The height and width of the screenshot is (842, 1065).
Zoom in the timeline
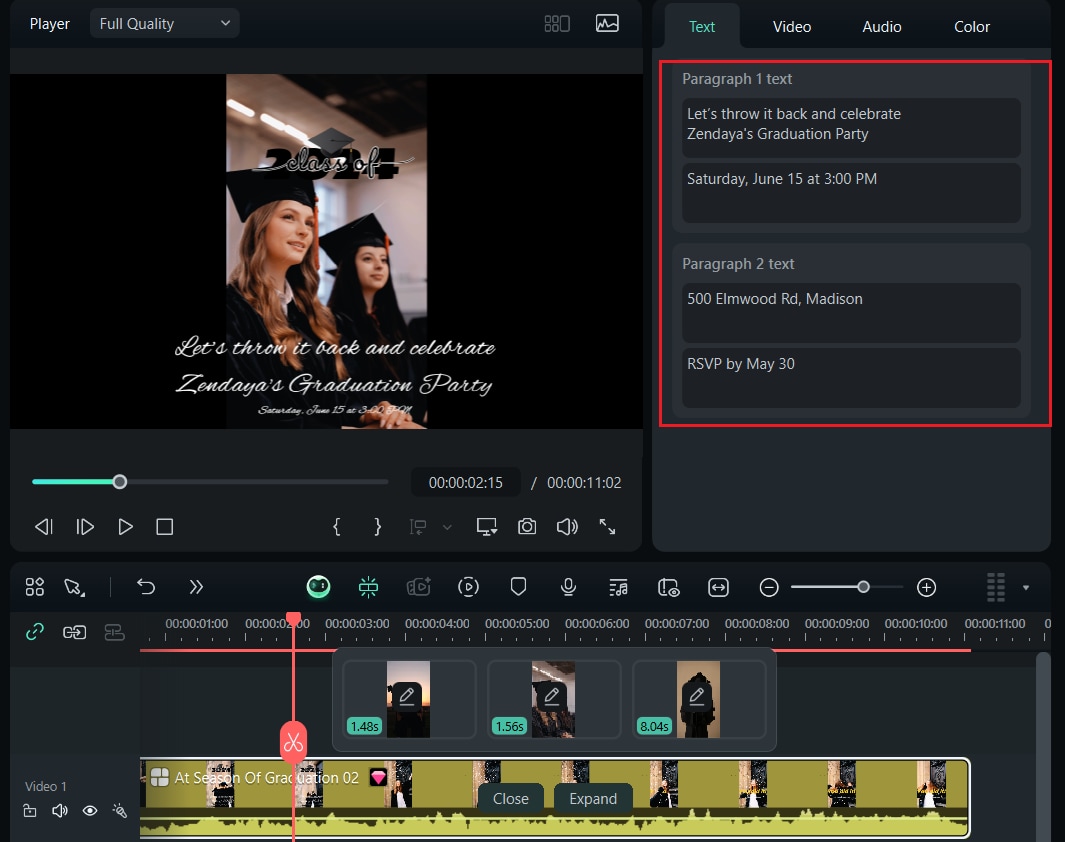(926, 587)
